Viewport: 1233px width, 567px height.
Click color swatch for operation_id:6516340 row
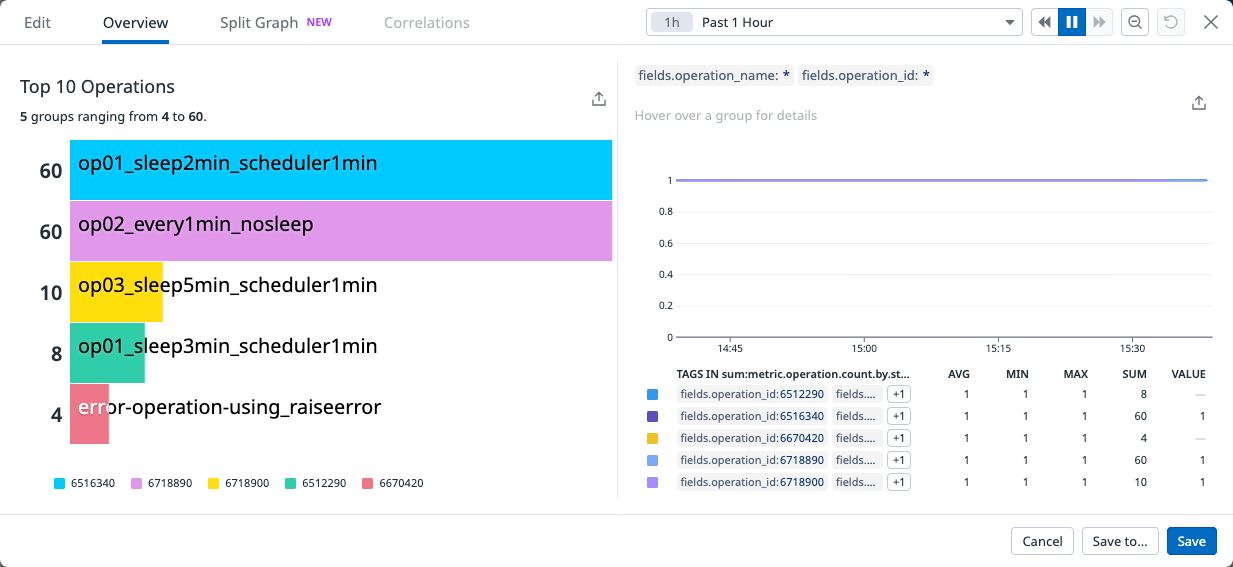coord(653,416)
